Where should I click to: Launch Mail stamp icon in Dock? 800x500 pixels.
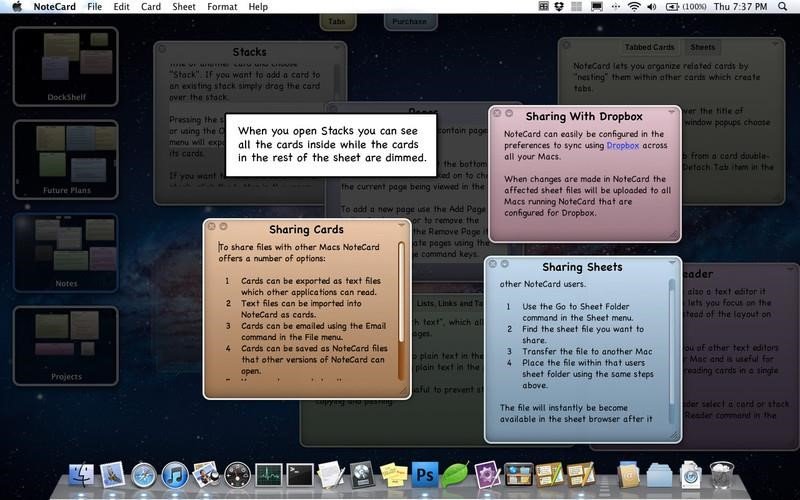[x=112, y=474]
